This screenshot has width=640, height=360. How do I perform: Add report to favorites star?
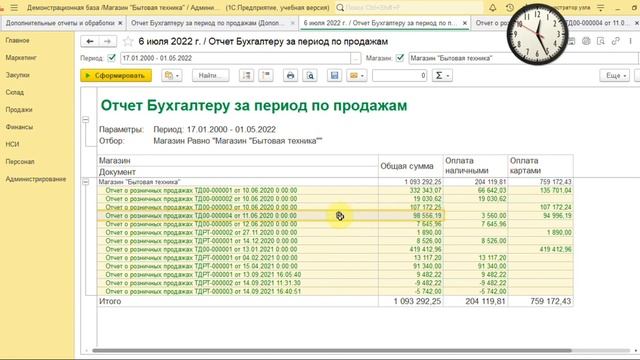click(x=128, y=41)
